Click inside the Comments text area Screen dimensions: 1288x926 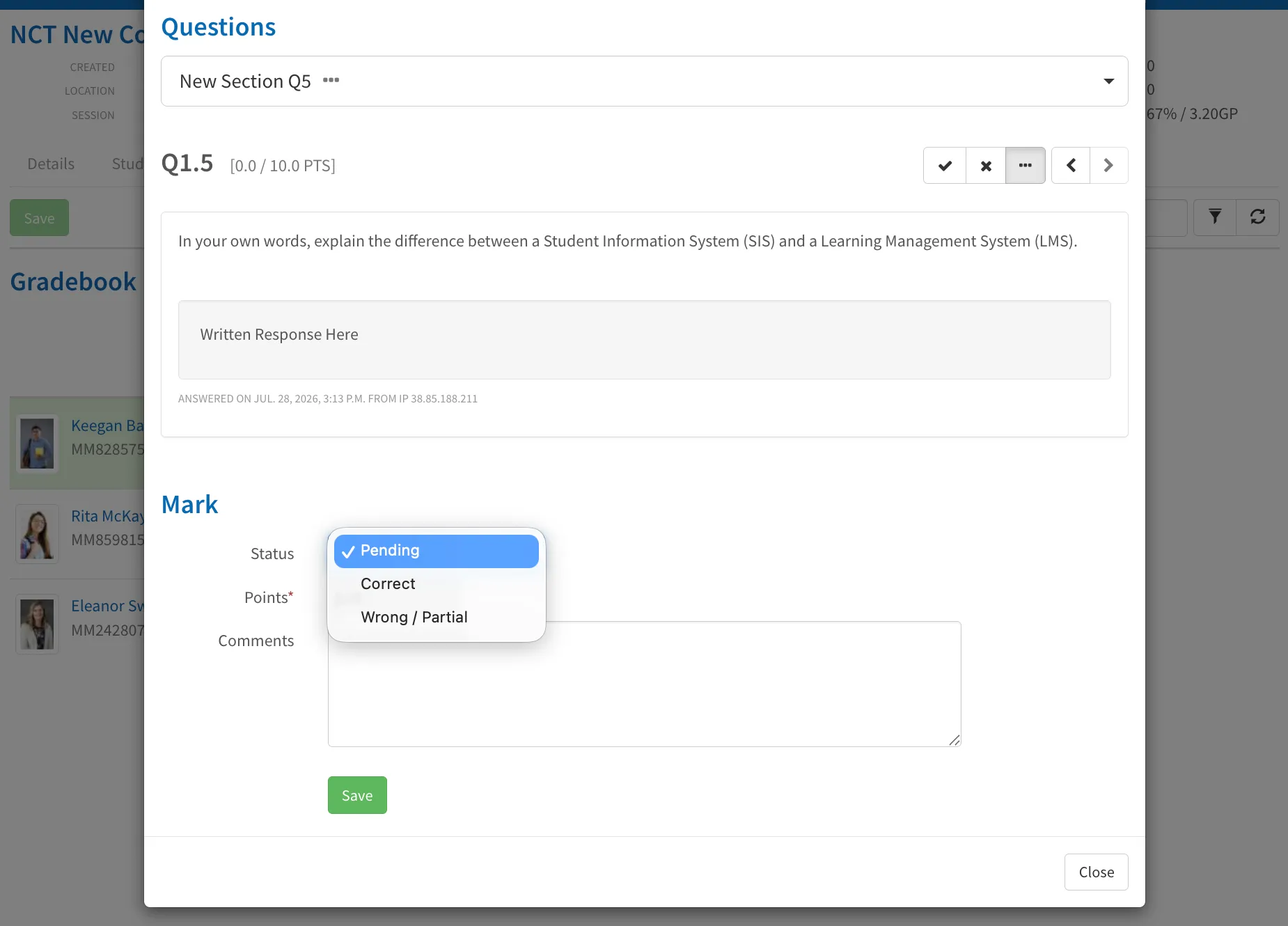coord(645,684)
